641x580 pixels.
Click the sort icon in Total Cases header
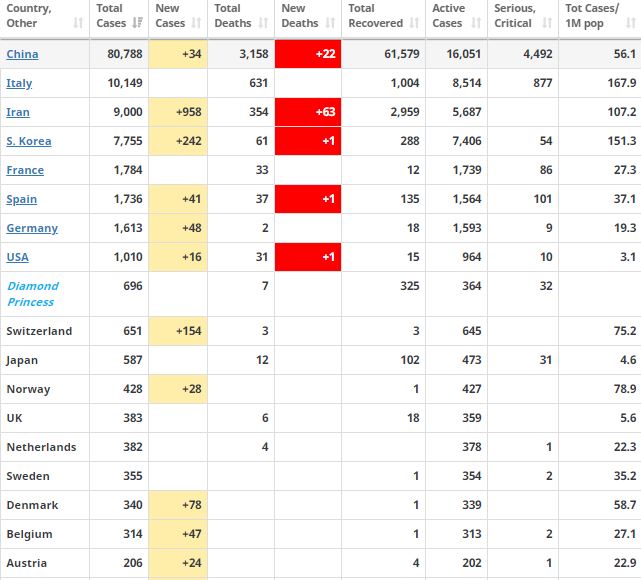[137, 23]
